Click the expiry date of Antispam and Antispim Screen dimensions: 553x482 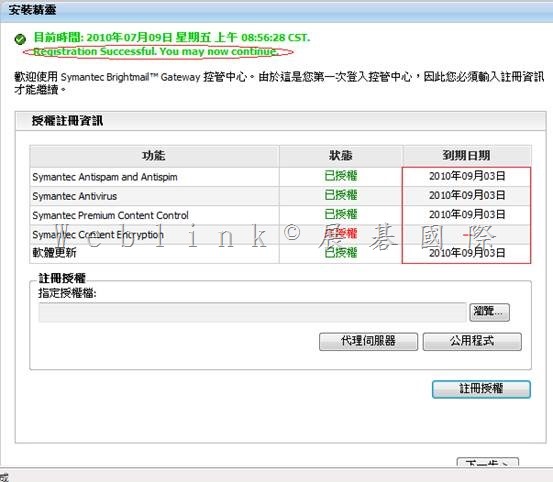tap(467, 176)
